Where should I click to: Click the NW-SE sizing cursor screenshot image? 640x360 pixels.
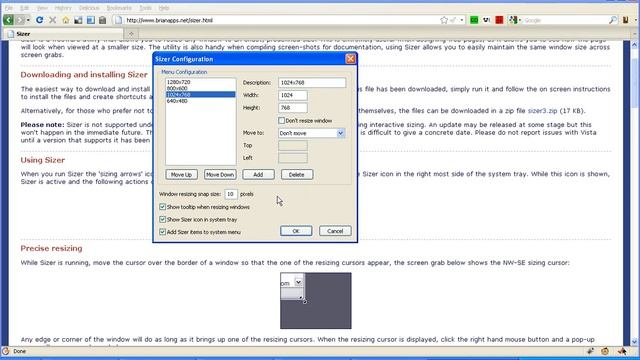[316, 301]
